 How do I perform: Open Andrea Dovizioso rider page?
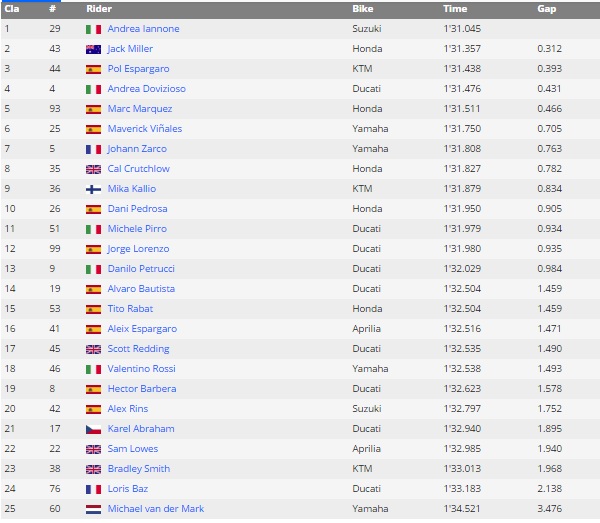146,89
